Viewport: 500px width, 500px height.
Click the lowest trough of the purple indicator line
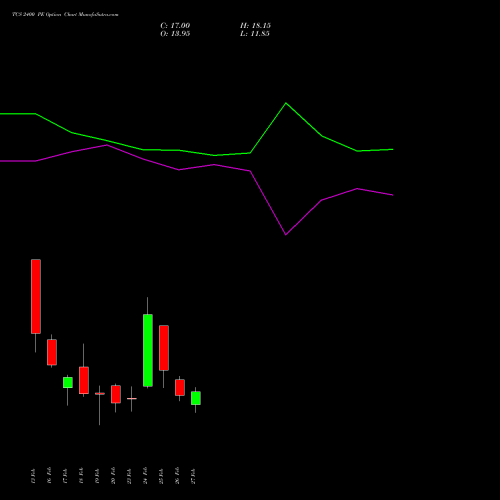[286, 235]
